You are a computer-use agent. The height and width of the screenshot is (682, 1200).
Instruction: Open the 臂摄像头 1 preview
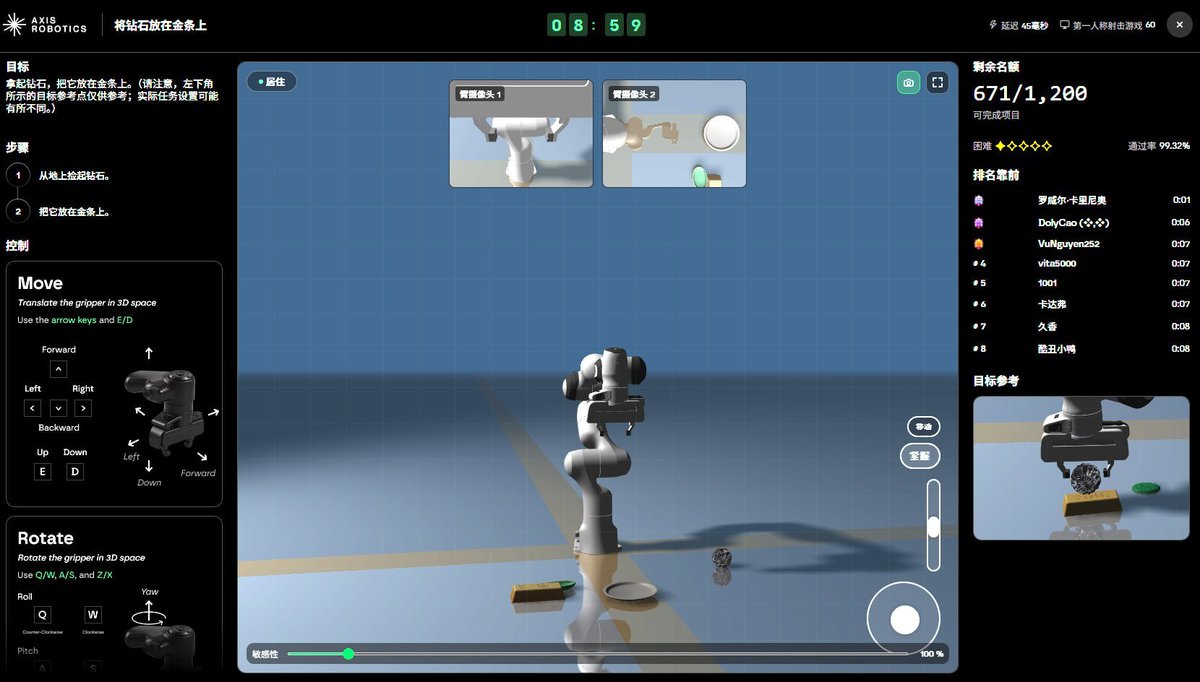520,133
